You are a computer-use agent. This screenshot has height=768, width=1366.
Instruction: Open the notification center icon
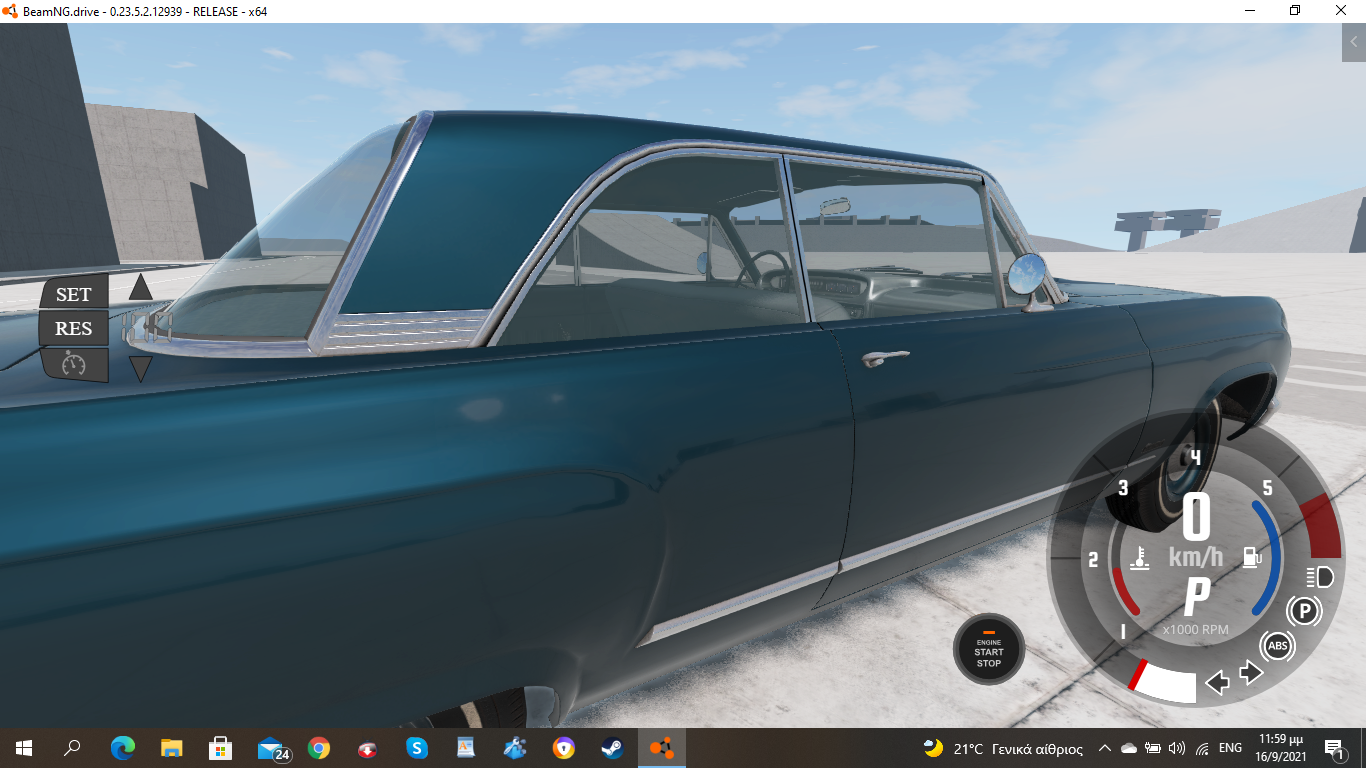click(1334, 748)
